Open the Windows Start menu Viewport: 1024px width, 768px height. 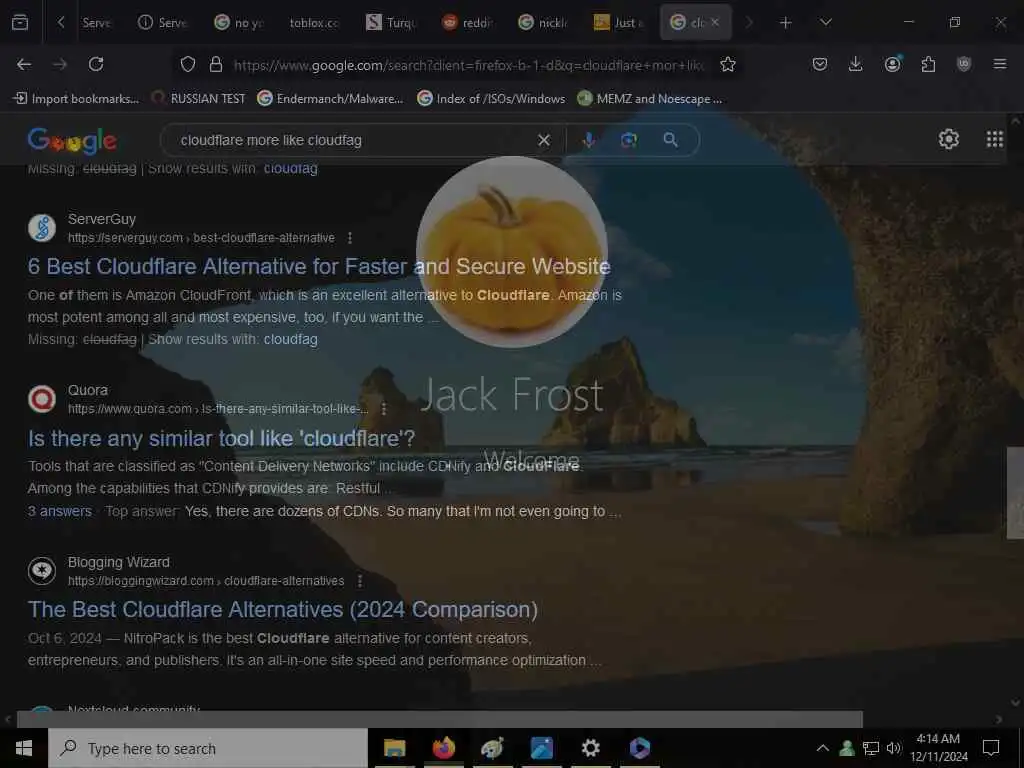point(24,748)
